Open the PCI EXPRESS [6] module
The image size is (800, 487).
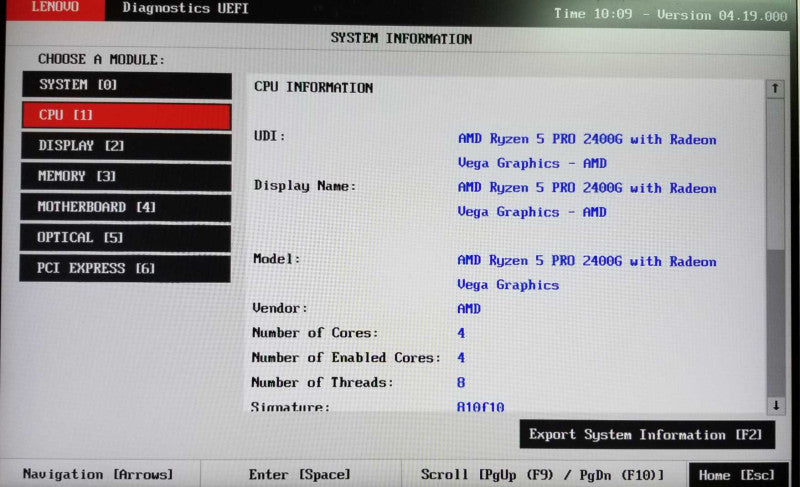tap(125, 268)
